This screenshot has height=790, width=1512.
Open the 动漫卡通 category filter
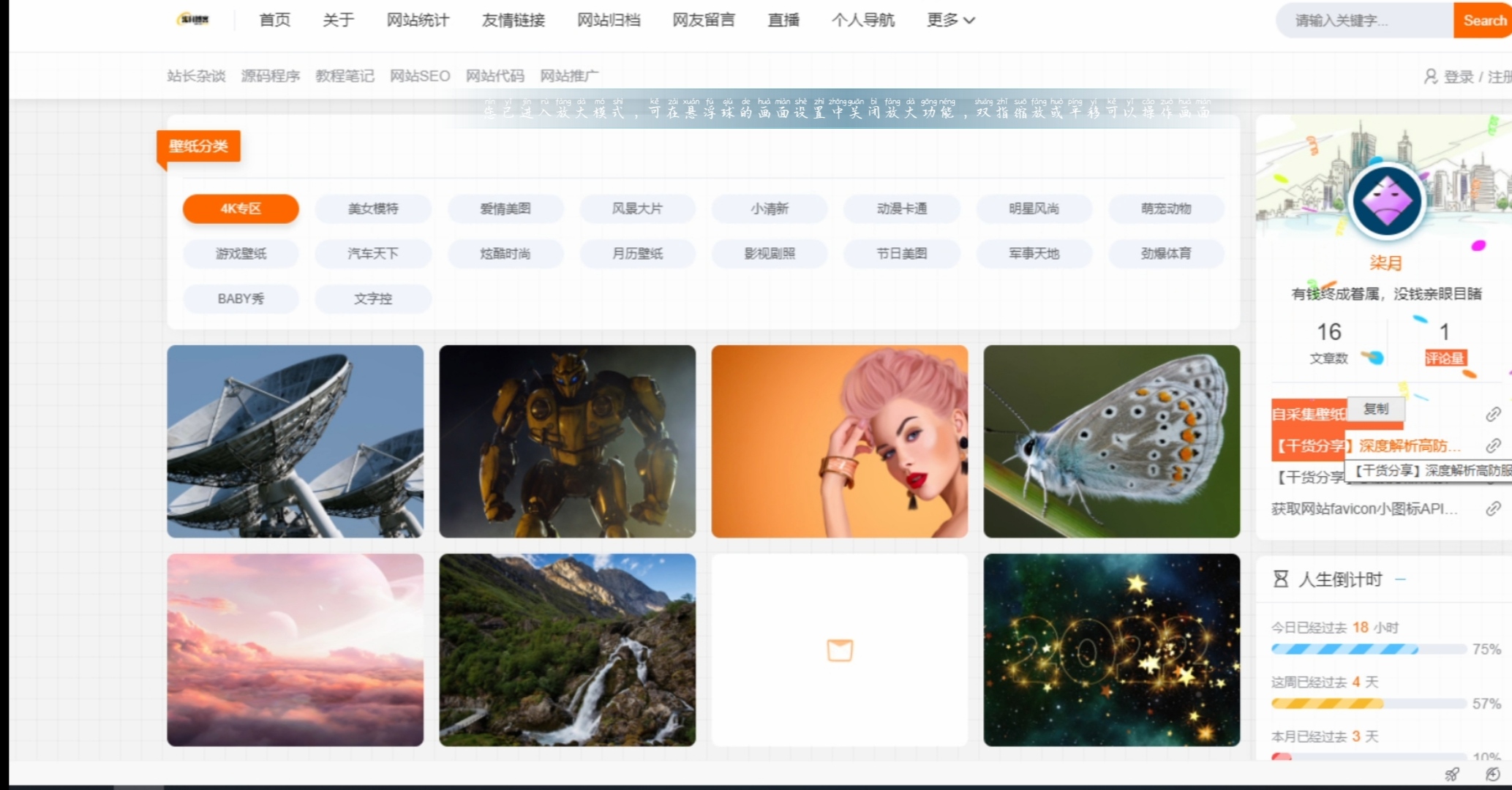901,208
